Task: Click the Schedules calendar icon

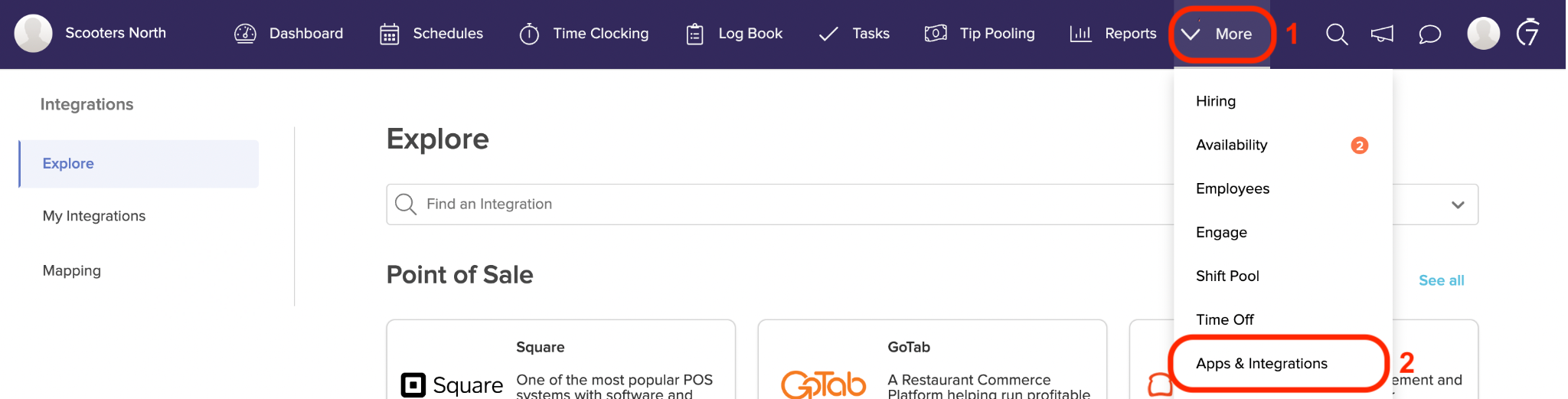Action: (x=390, y=34)
